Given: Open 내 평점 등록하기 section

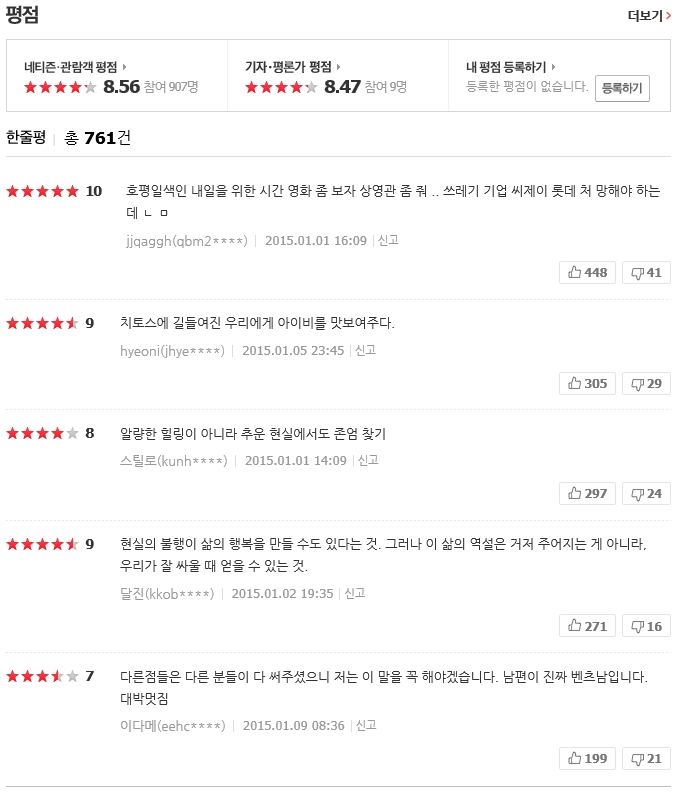Looking at the screenshot, I should tap(510, 67).
